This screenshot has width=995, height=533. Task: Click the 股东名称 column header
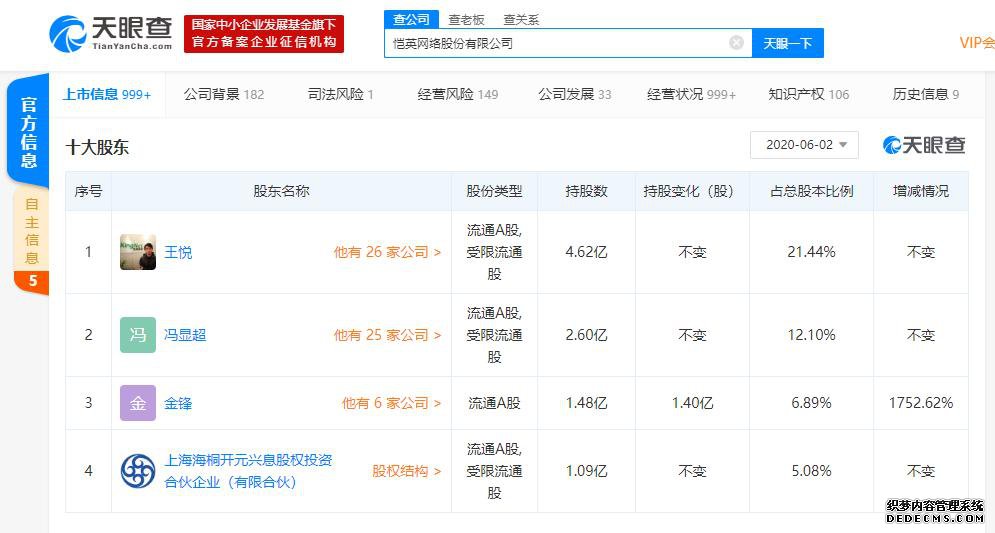pyautogui.click(x=281, y=191)
